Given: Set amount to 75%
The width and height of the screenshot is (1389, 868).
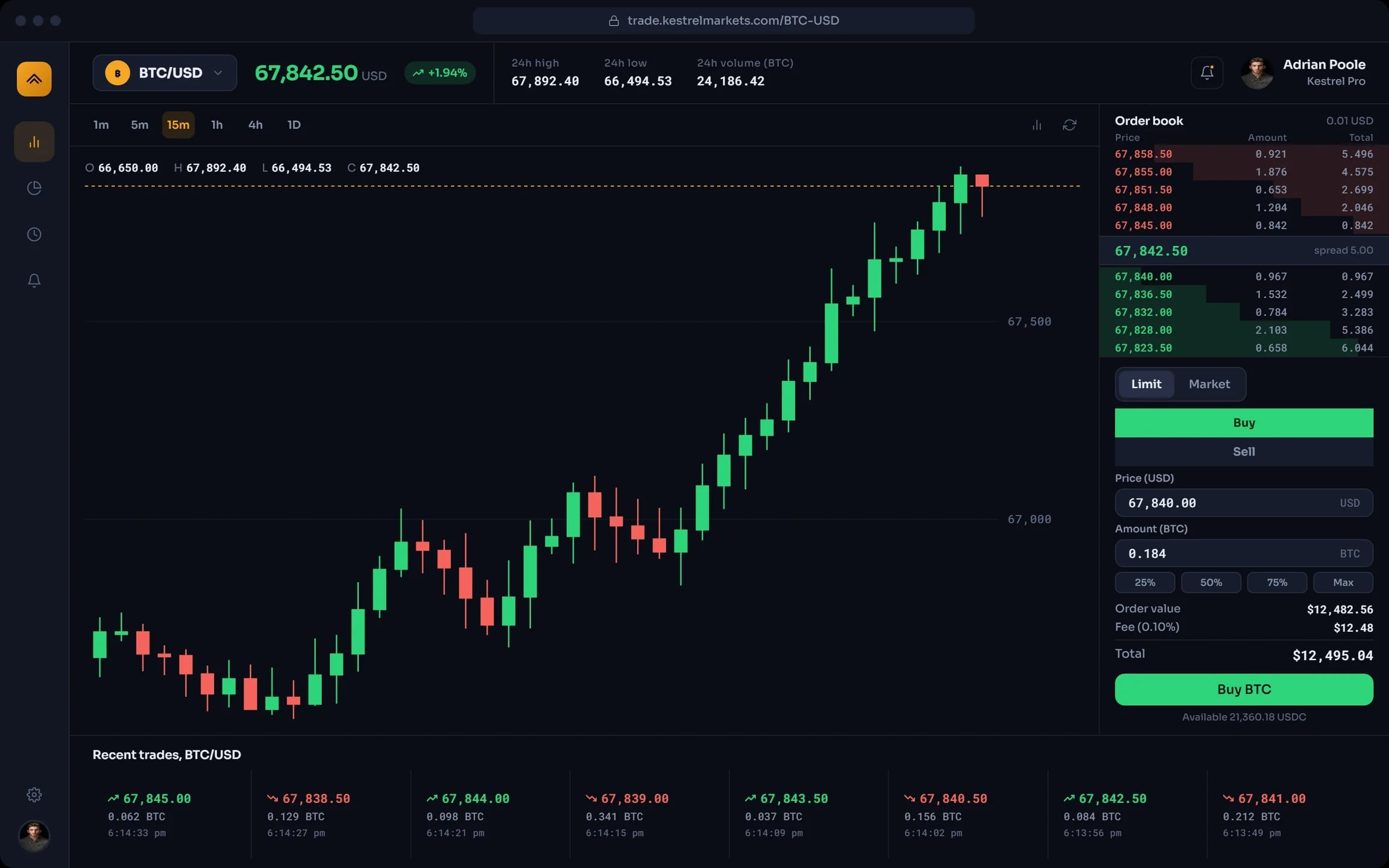Looking at the screenshot, I should point(1277,582).
